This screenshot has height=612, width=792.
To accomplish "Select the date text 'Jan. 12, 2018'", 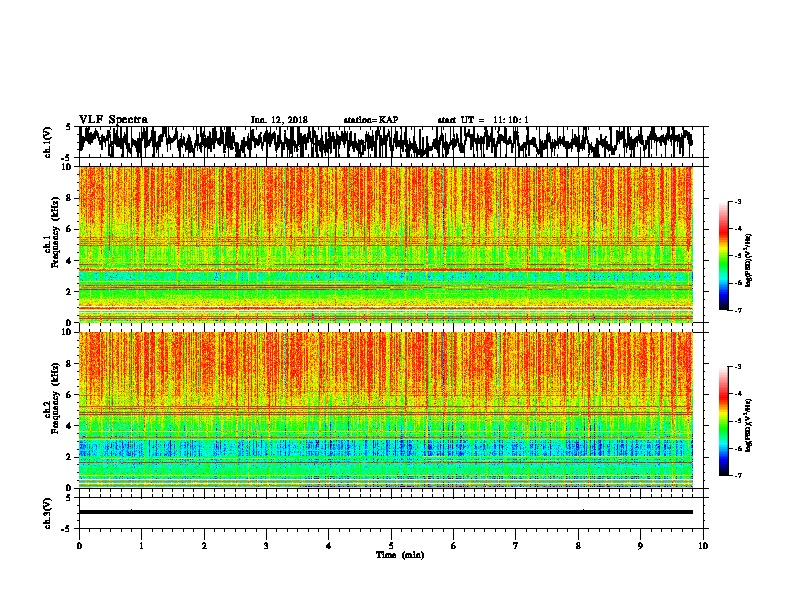I will coord(279,120).
